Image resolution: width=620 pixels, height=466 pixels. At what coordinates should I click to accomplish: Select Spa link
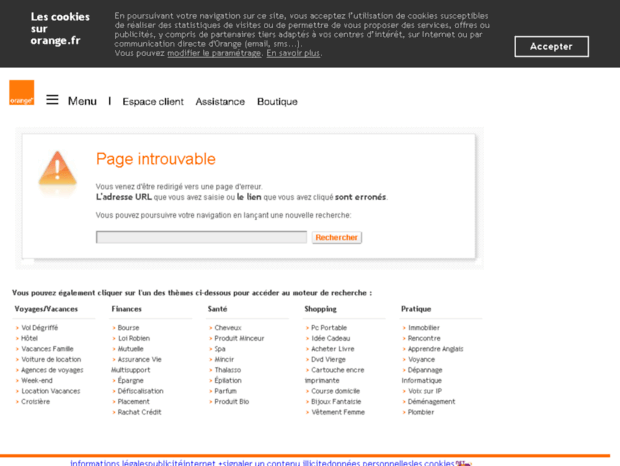coord(220,349)
